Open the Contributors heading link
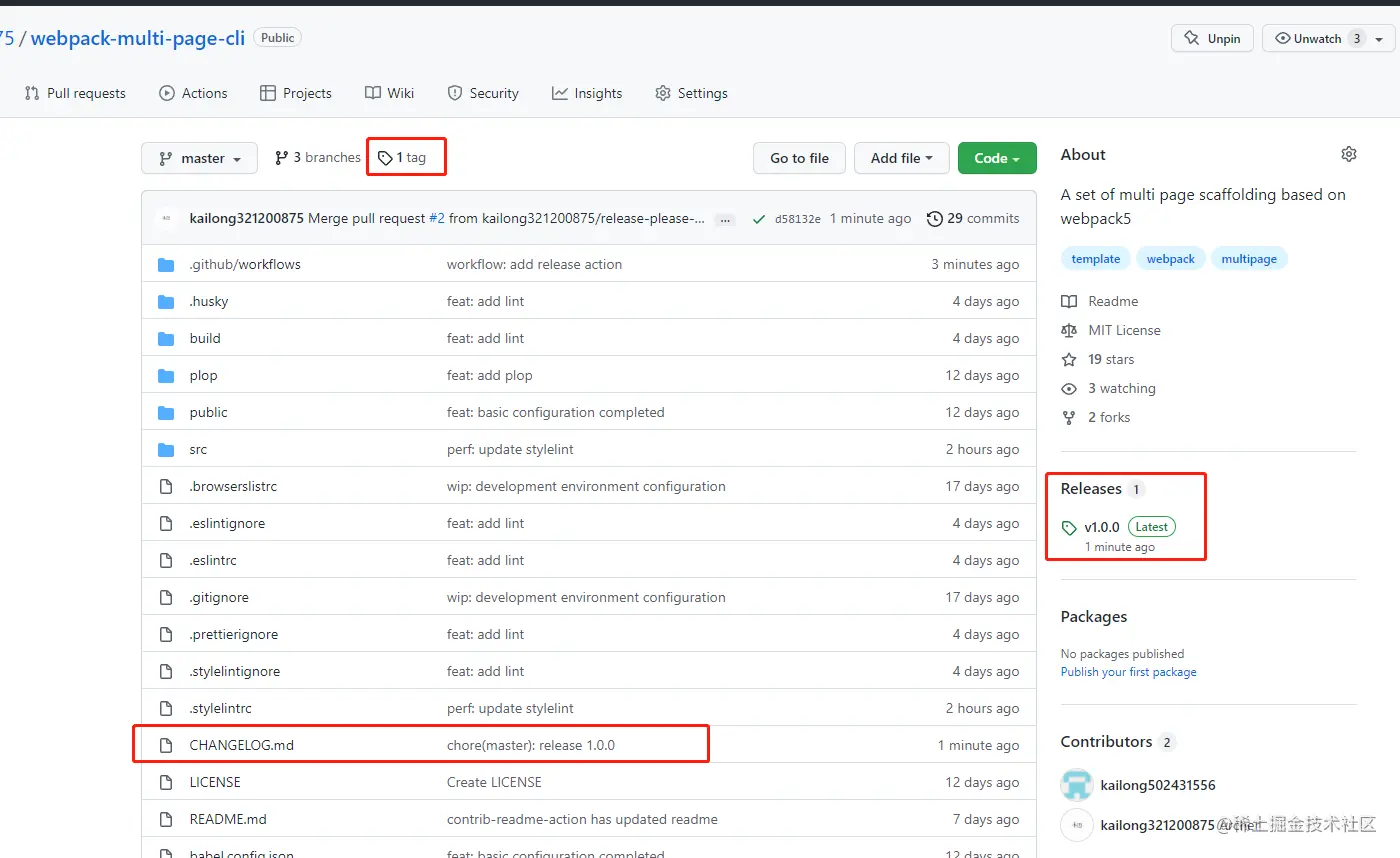Image resolution: width=1400 pixels, height=858 pixels. click(1118, 741)
